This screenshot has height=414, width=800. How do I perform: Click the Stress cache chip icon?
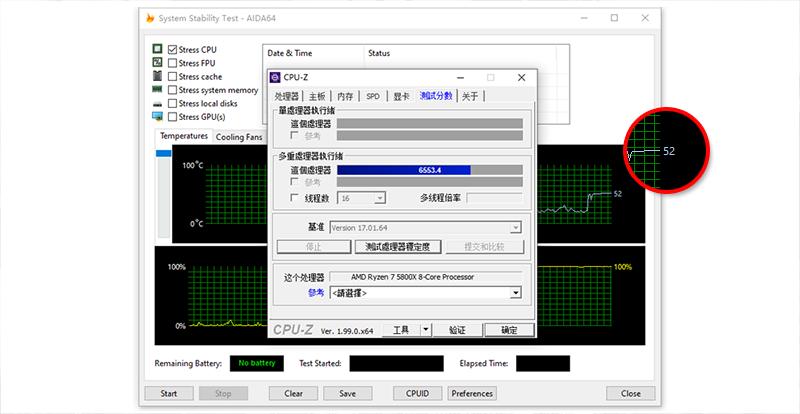click(158, 76)
